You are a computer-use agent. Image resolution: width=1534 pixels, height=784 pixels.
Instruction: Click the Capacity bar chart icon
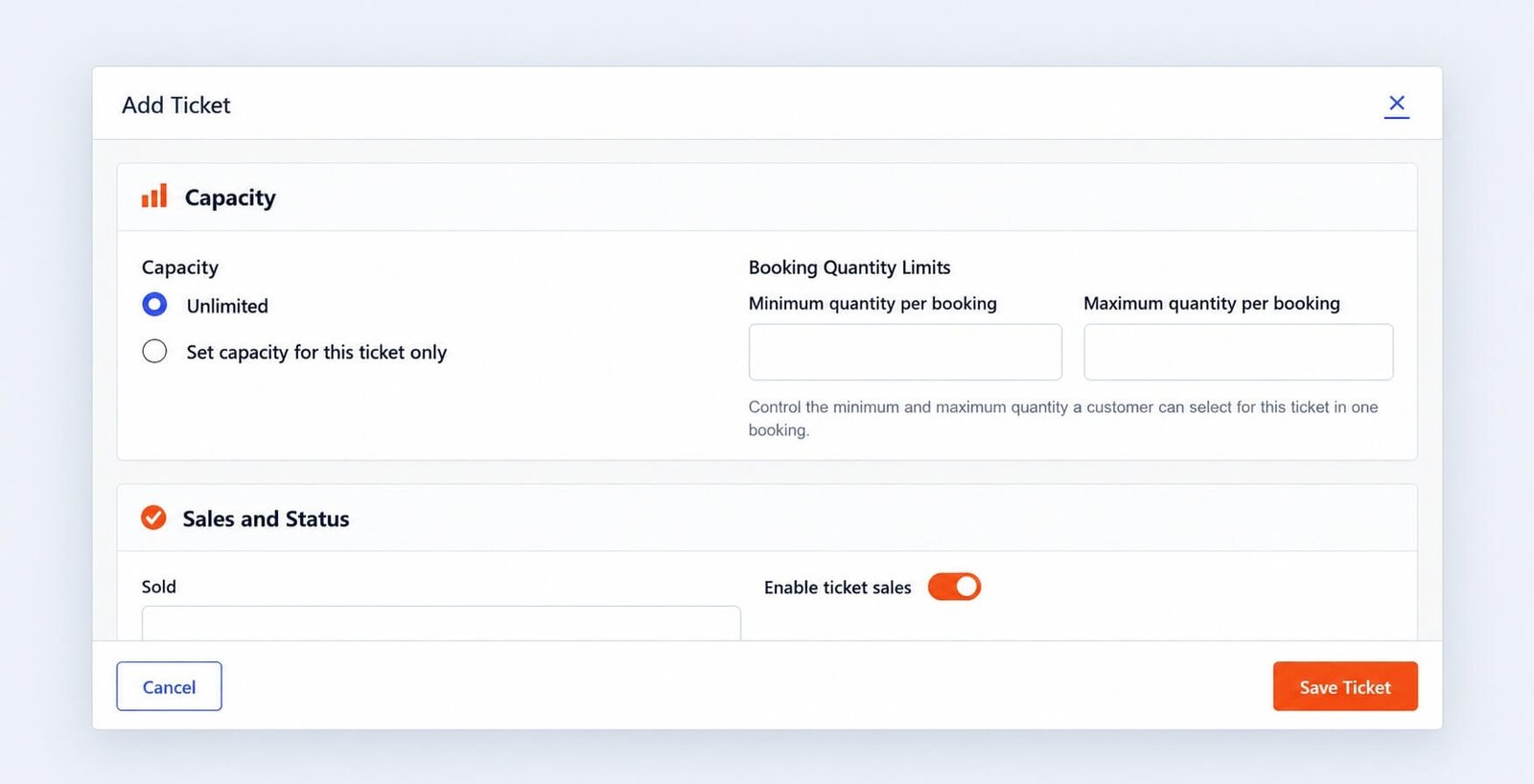click(x=154, y=196)
